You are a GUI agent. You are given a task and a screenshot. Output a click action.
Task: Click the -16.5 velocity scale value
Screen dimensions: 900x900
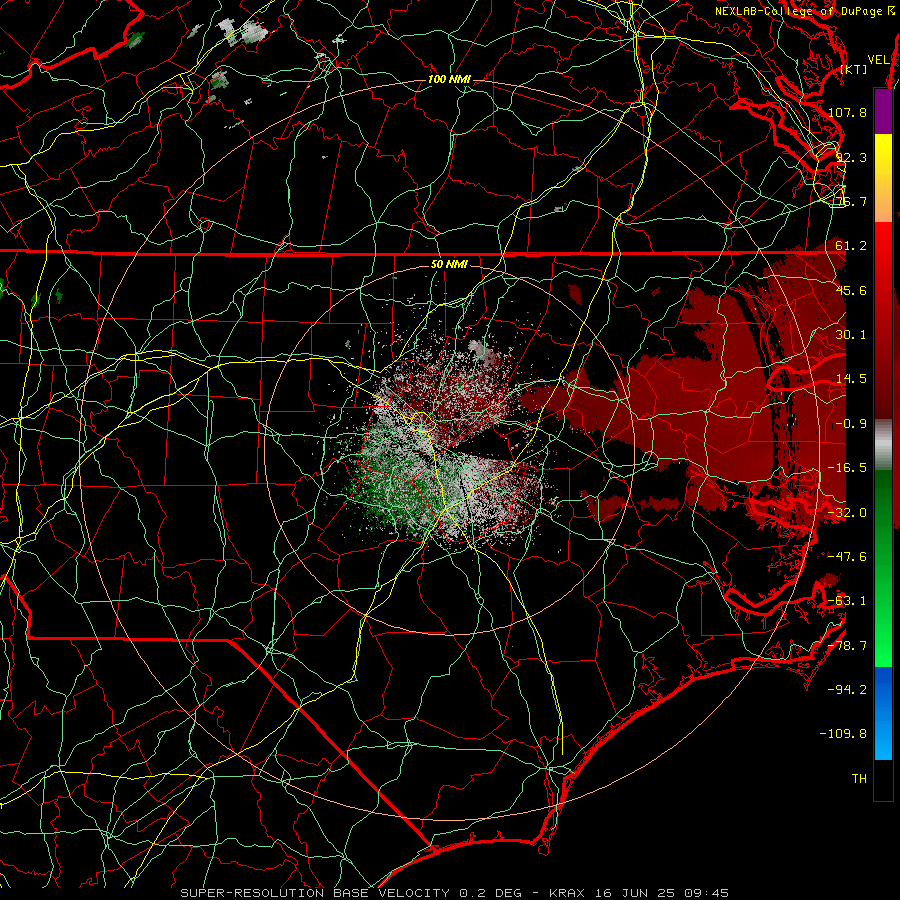tap(847, 468)
